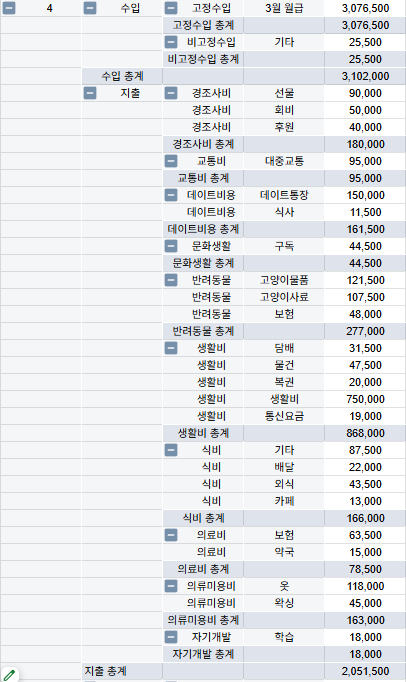Select the 수입 총계 label
406x682 pixels.
[122, 76]
